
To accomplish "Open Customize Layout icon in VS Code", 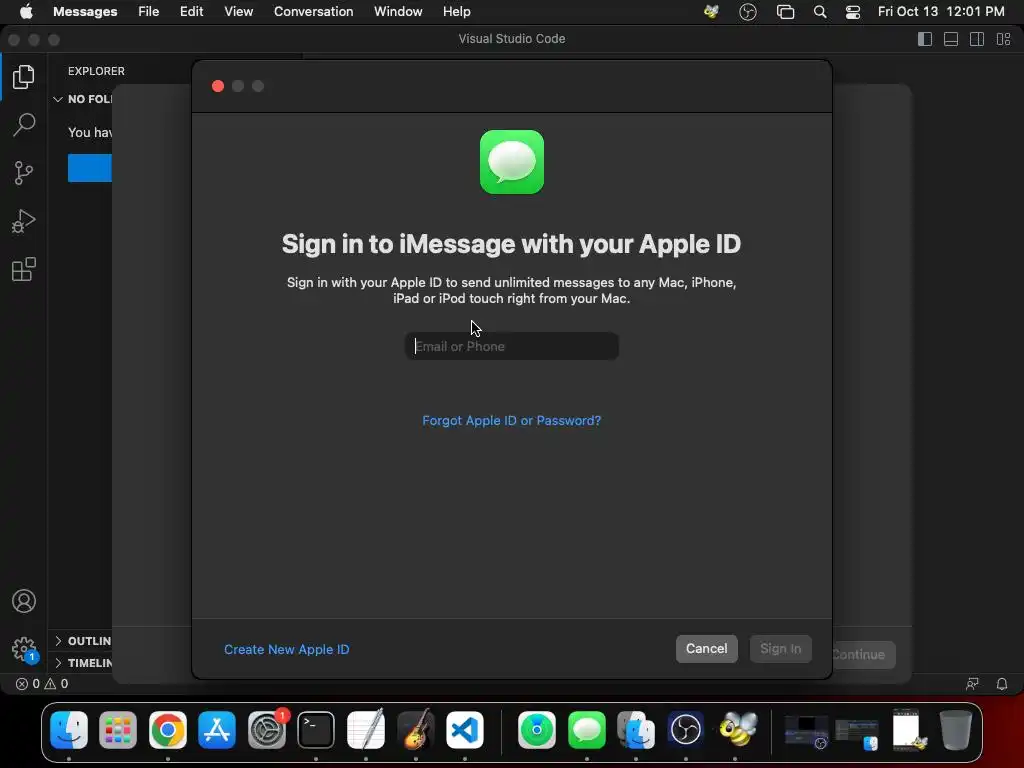I will (x=1004, y=39).
